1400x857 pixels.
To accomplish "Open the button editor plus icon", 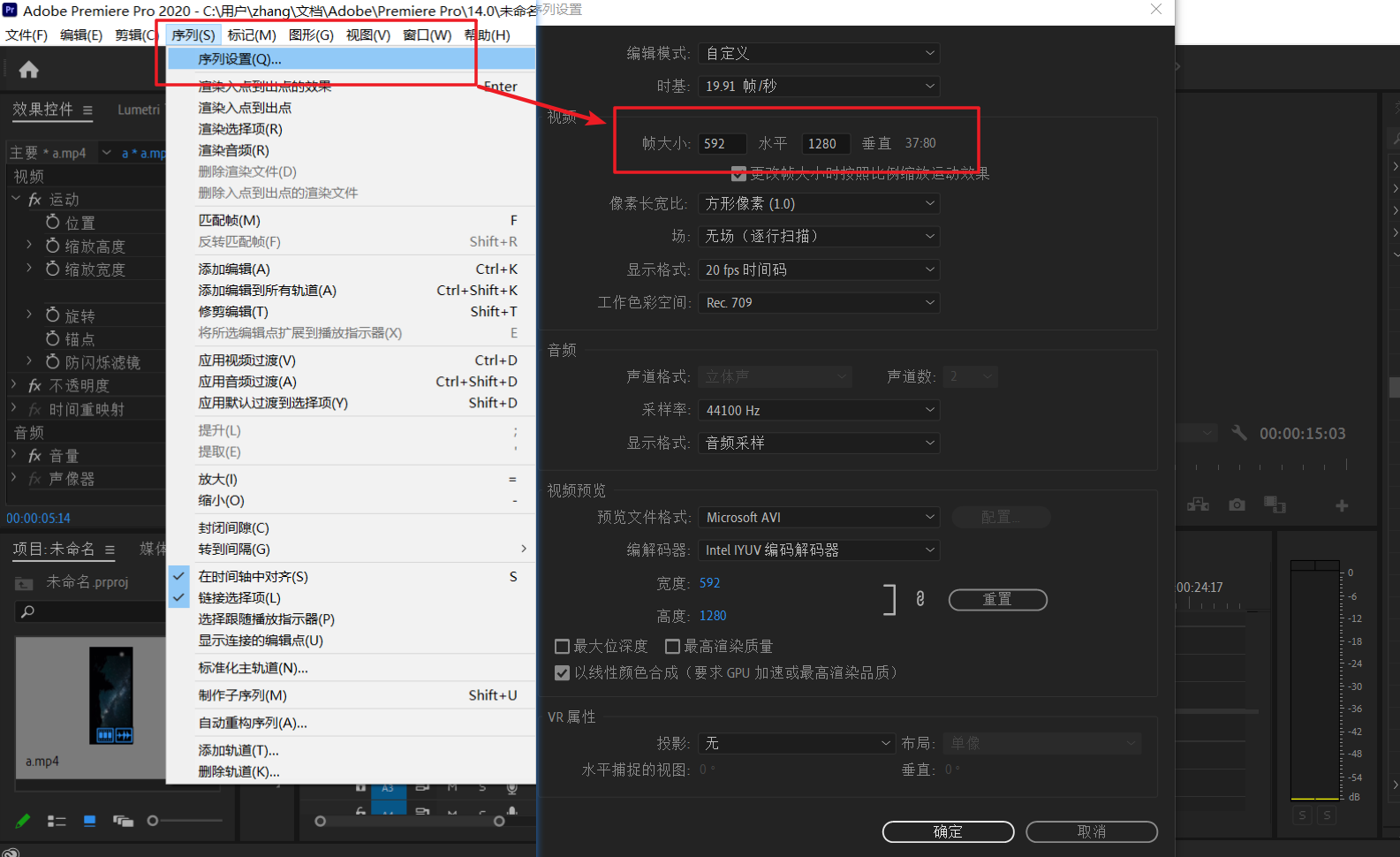I will [x=1342, y=505].
